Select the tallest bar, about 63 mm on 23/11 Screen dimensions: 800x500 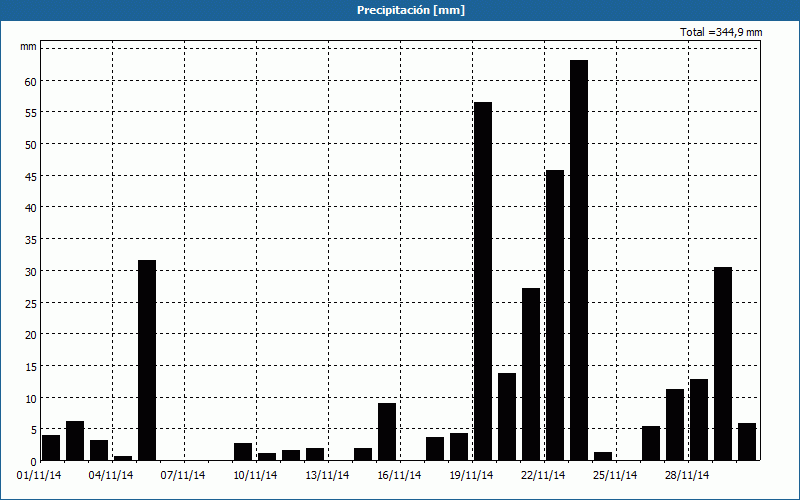579,260
